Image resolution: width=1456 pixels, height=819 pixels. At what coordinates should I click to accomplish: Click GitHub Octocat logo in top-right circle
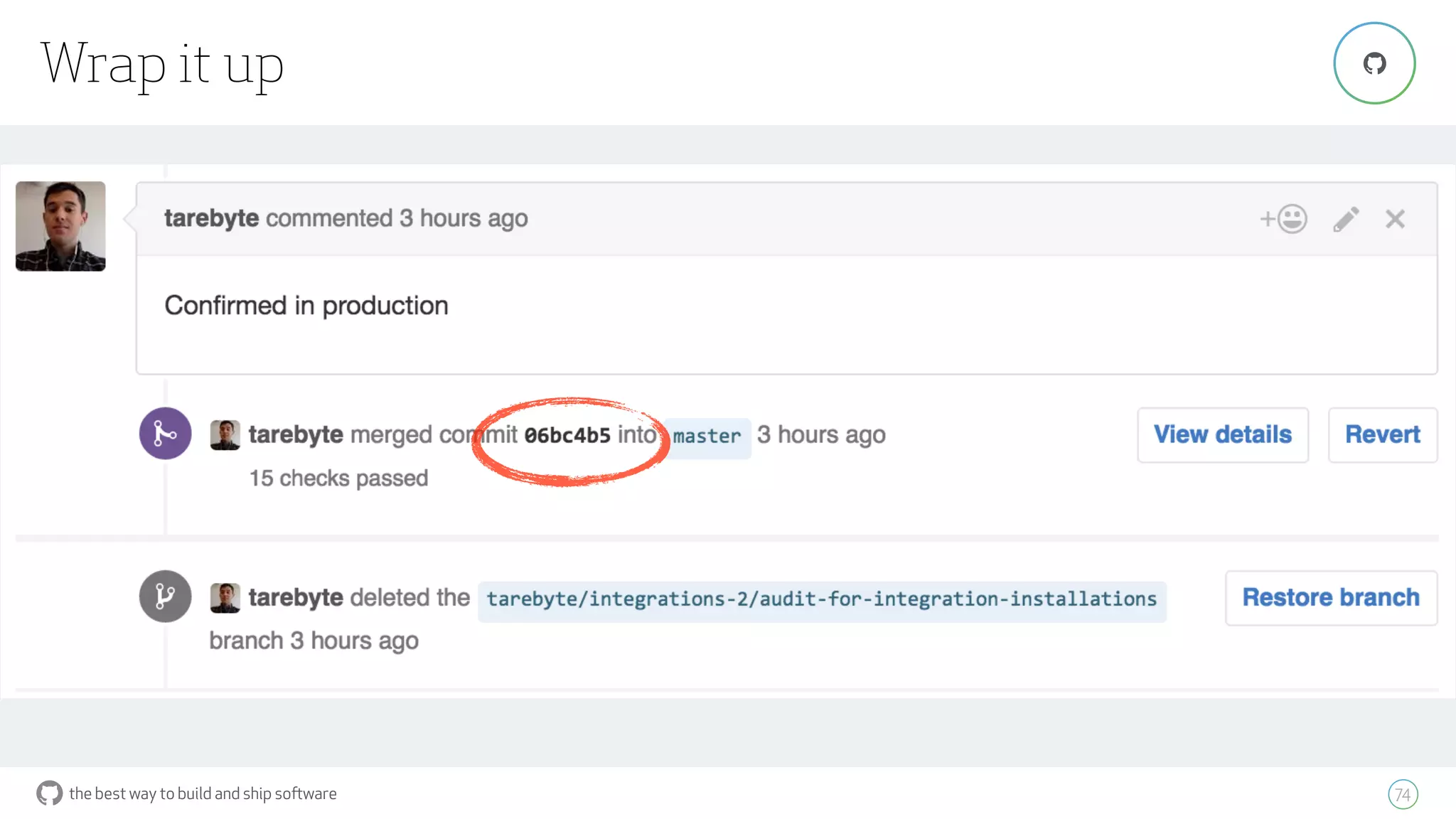[1374, 63]
